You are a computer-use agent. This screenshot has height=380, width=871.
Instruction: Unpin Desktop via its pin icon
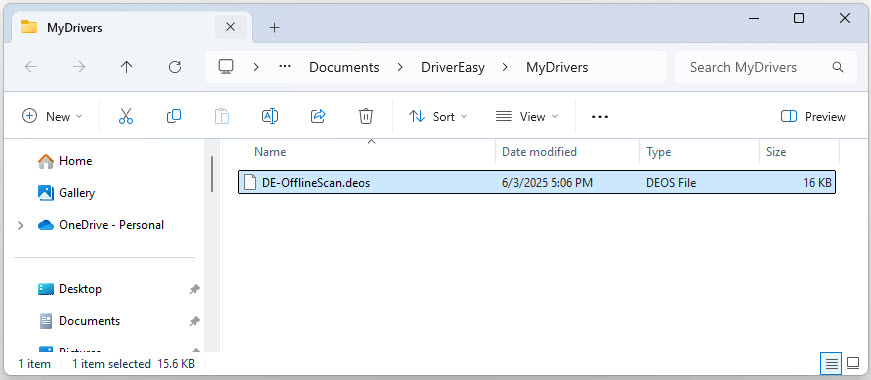(194, 289)
